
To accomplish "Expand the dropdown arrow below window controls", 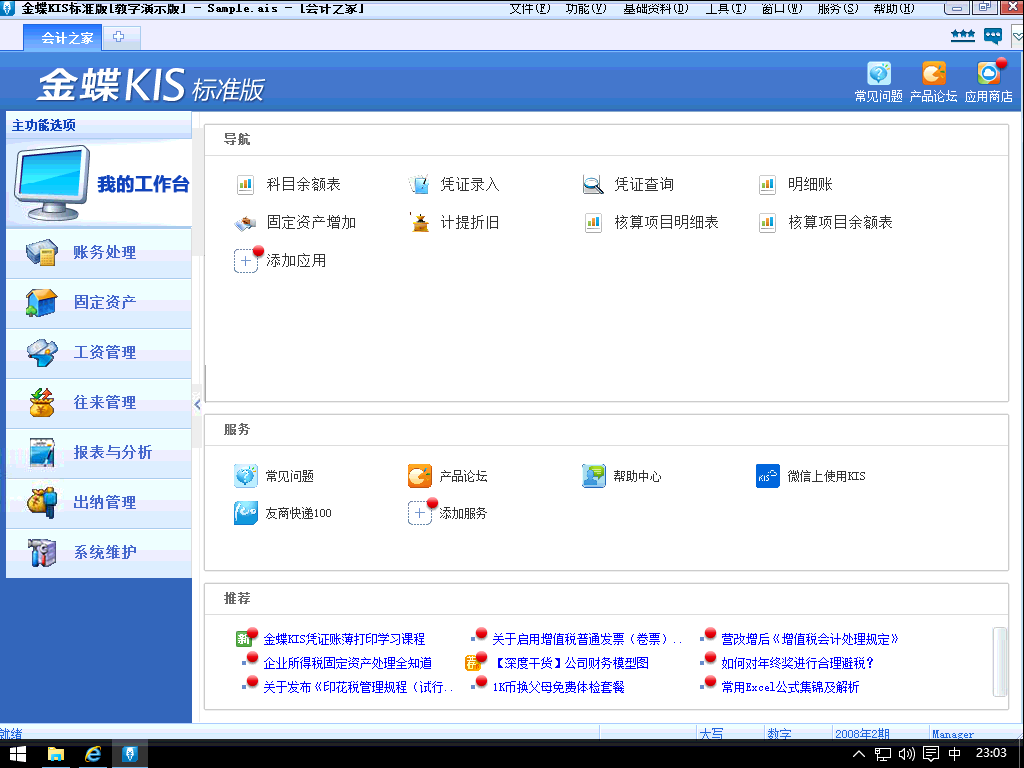I will click(1017, 37).
